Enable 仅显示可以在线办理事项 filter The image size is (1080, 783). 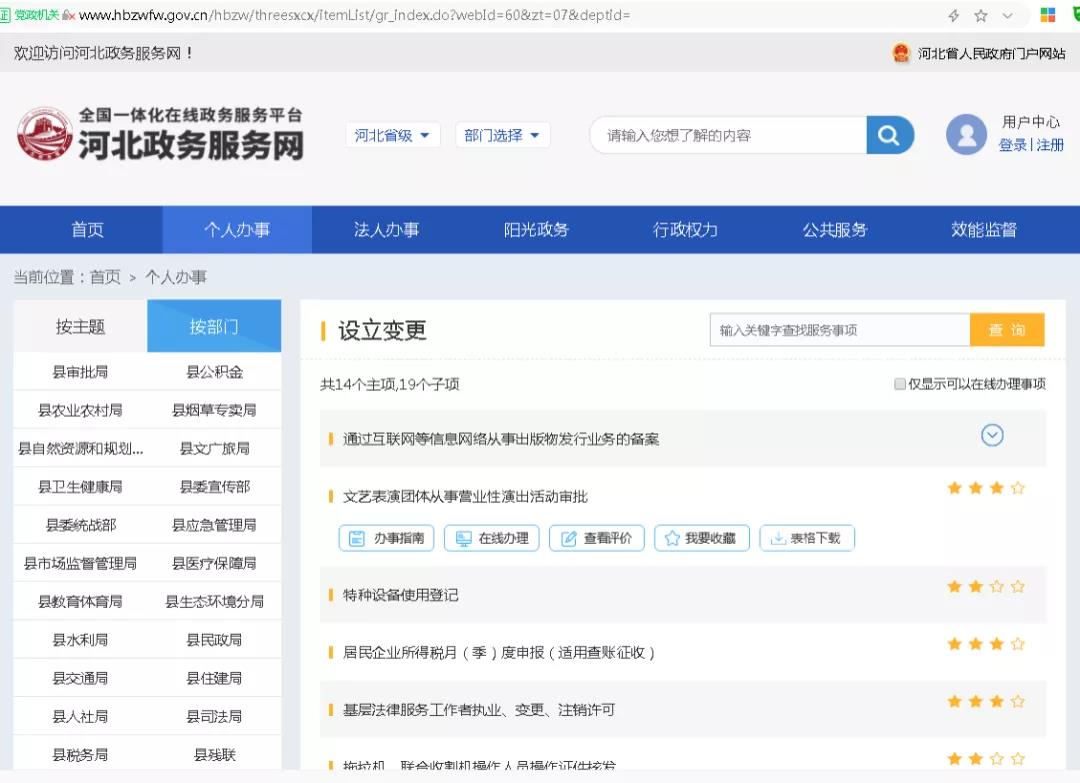pyautogui.click(x=899, y=383)
